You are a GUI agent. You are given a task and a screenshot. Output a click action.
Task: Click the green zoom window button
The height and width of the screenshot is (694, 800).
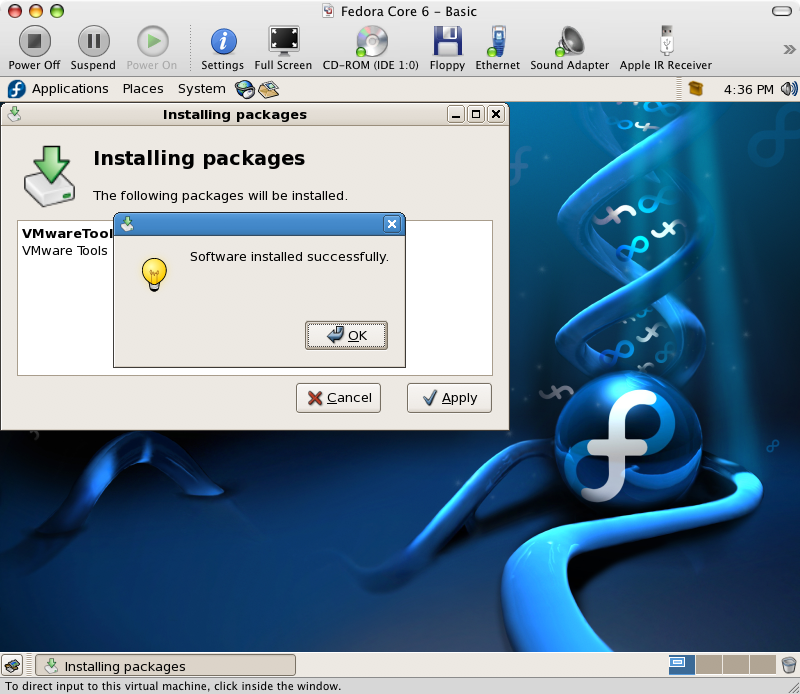pyautogui.click(x=57, y=11)
